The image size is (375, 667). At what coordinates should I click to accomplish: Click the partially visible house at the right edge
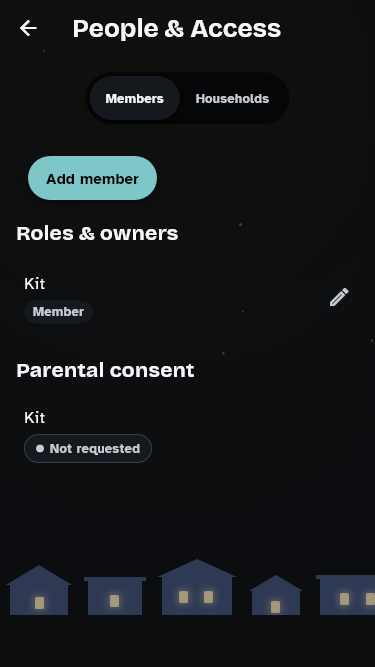coord(345,595)
